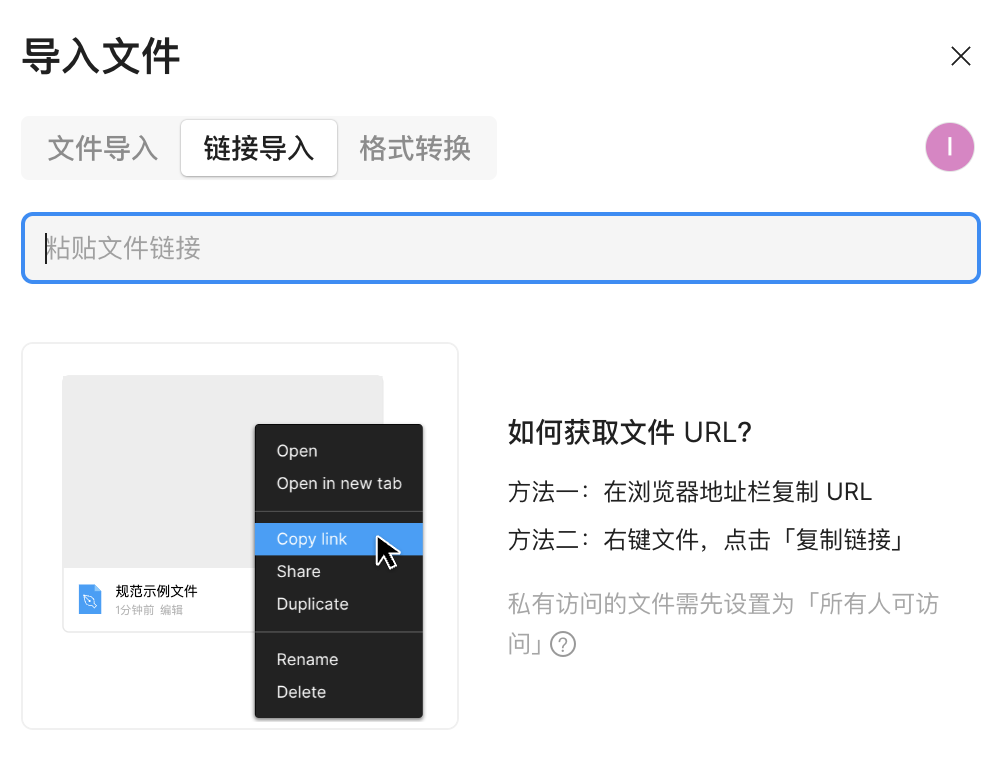Switch to the 文件导入 tab
The width and height of the screenshot is (988, 774).
pyautogui.click(x=103, y=149)
